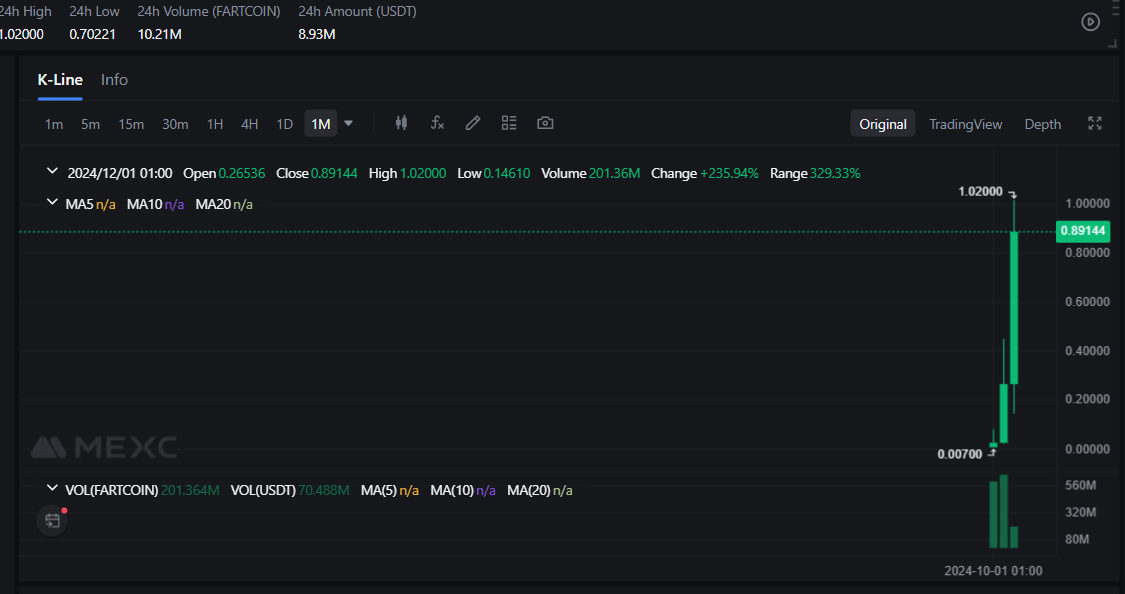Open the chart settings list icon

pos(509,123)
